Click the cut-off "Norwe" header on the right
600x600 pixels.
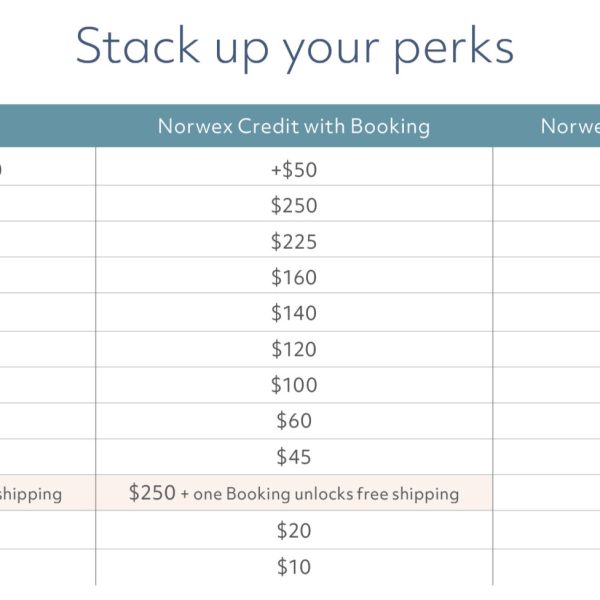point(570,126)
